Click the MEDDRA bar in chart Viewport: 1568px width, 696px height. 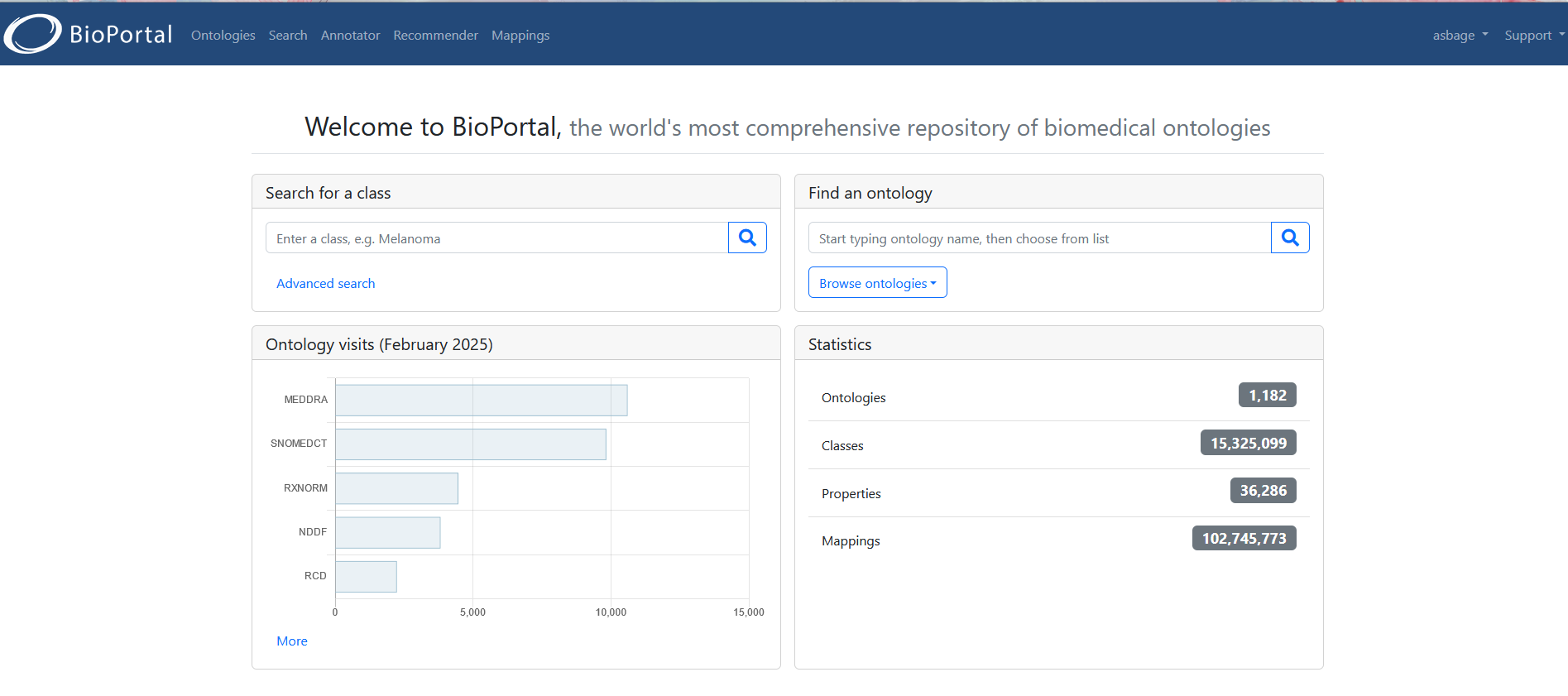pyautogui.click(x=481, y=401)
